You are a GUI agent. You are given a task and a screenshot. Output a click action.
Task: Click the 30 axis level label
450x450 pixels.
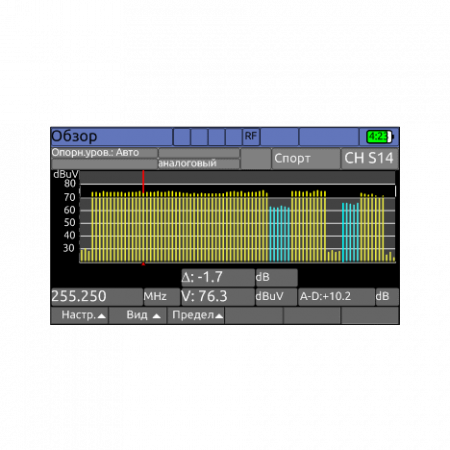[x=69, y=248]
